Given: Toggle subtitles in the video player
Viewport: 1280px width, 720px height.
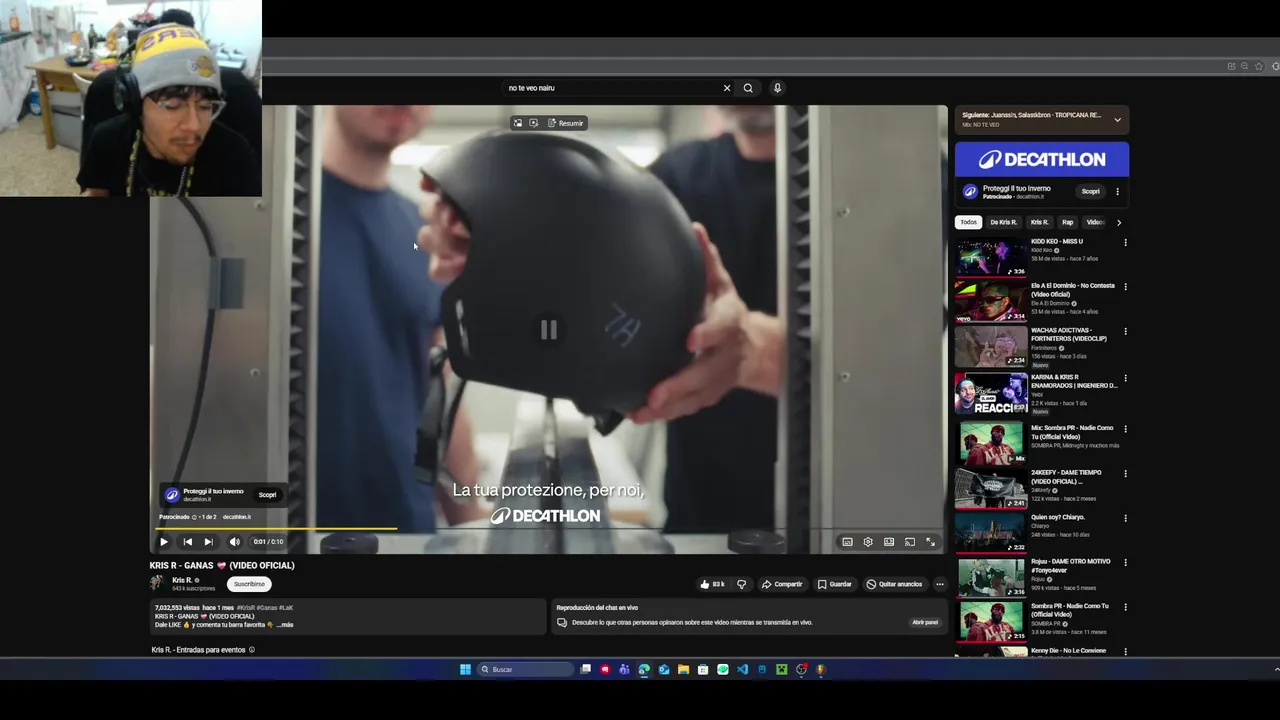Looking at the screenshot, I should [847, 542].
